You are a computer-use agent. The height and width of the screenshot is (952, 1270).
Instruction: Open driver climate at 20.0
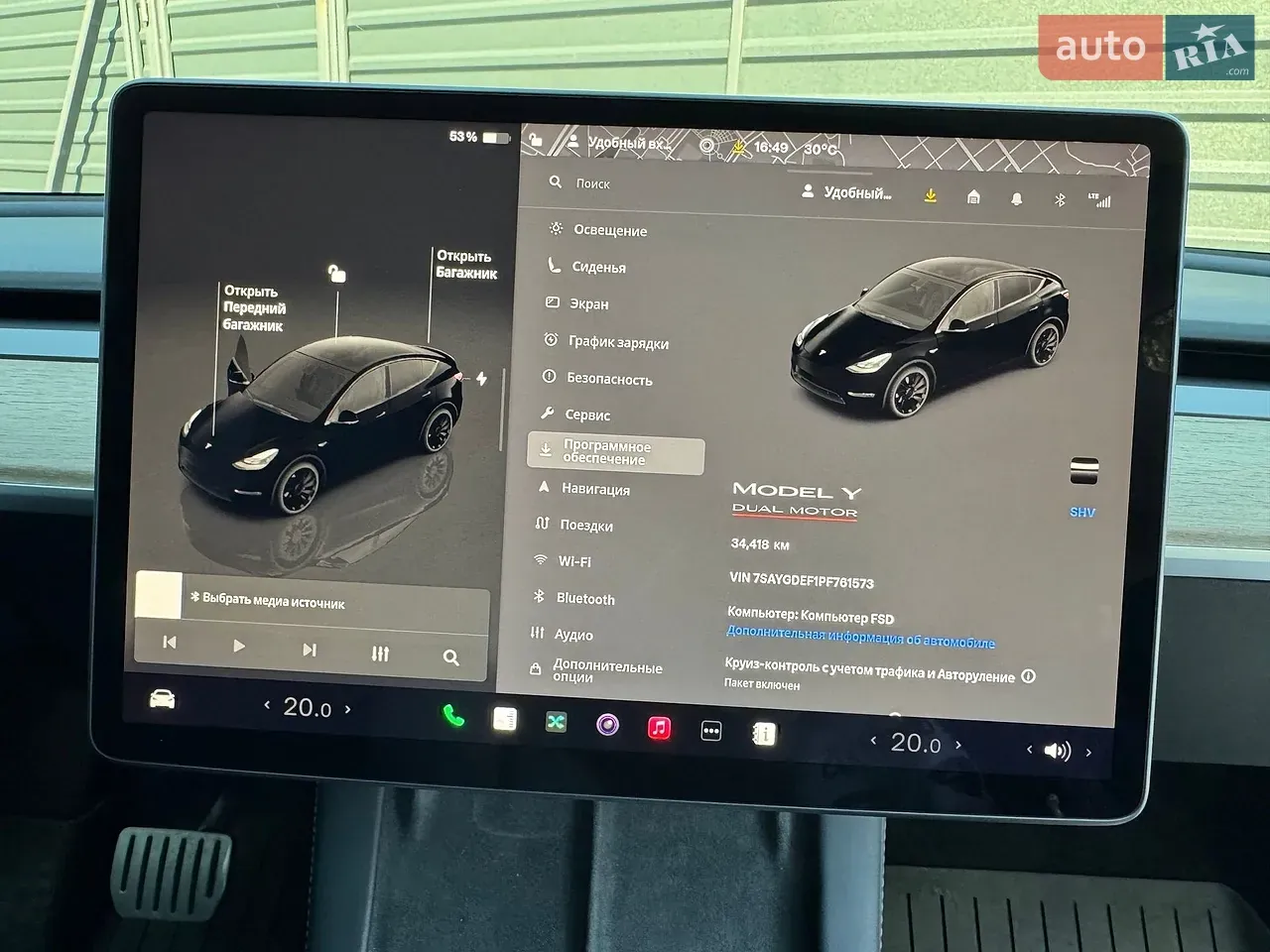(x=308, y=707)
